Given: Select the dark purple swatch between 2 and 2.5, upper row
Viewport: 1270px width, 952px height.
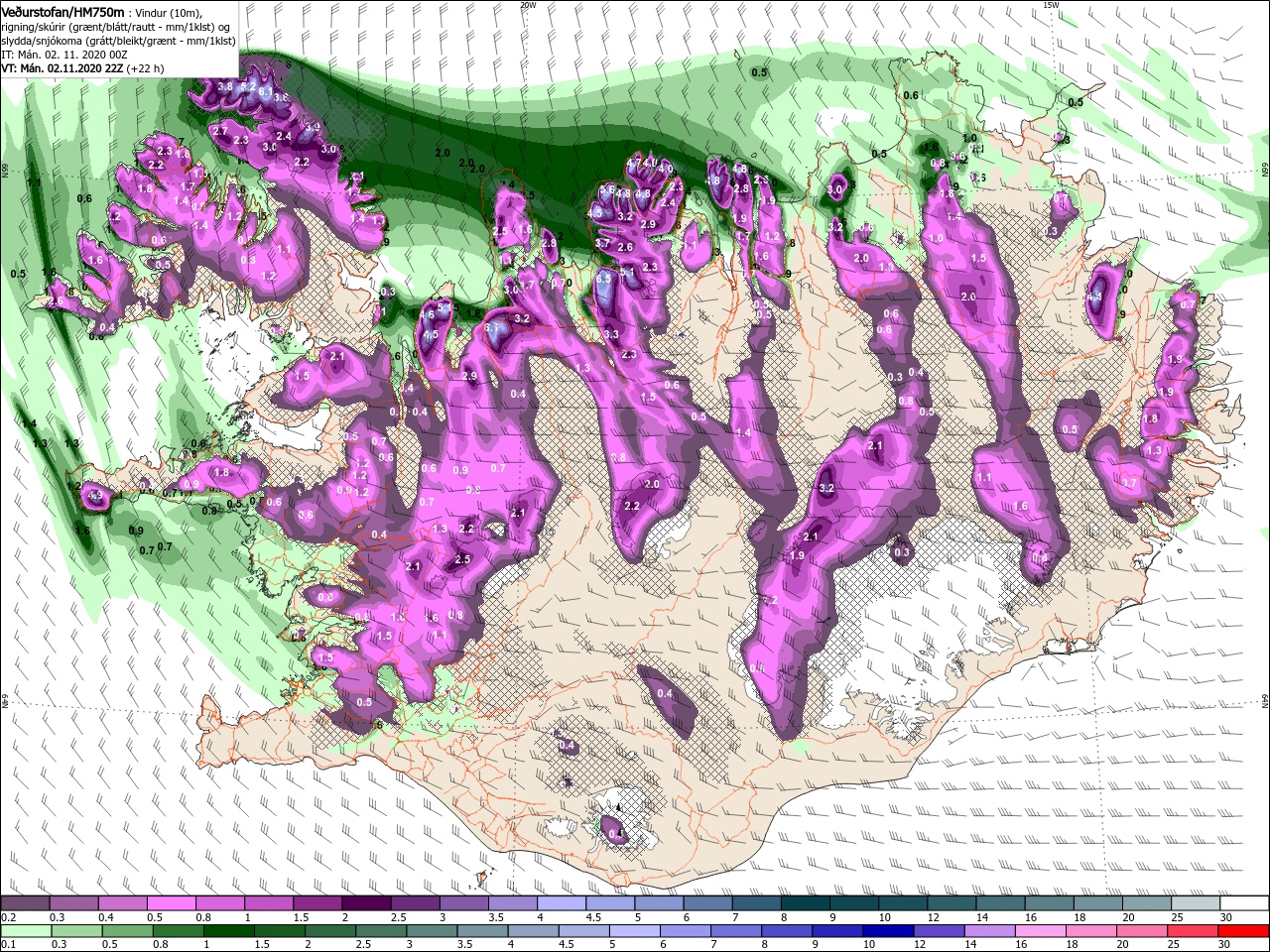Looking at the screenshot, I should coord(367,902).
